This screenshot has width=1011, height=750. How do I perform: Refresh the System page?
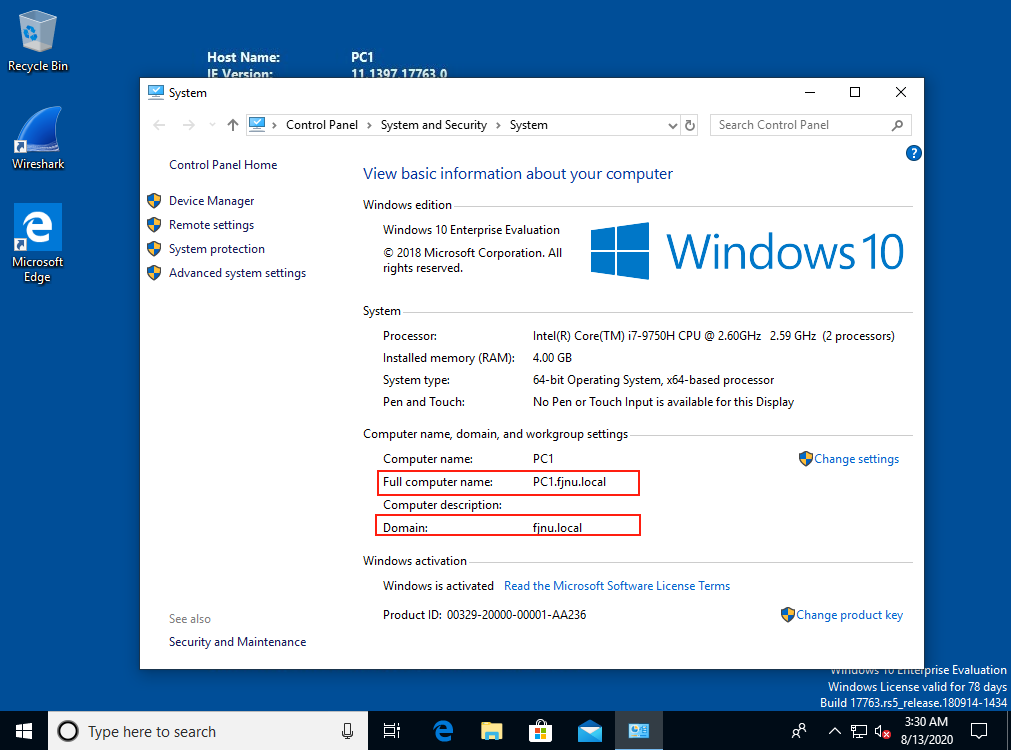(690, 125)
